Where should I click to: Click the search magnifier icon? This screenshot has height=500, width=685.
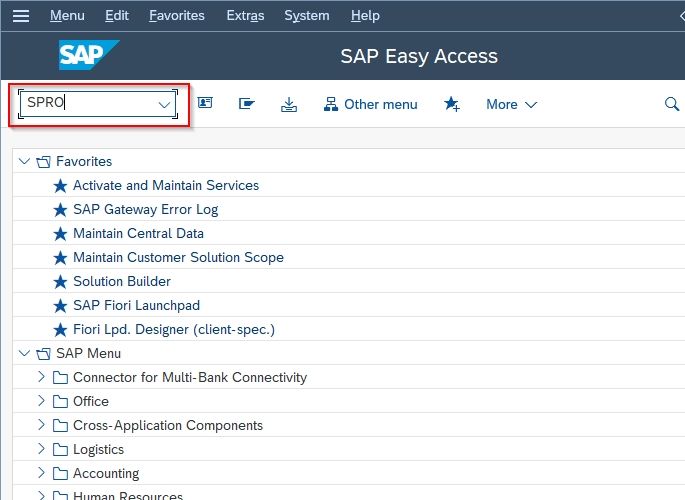671,104
